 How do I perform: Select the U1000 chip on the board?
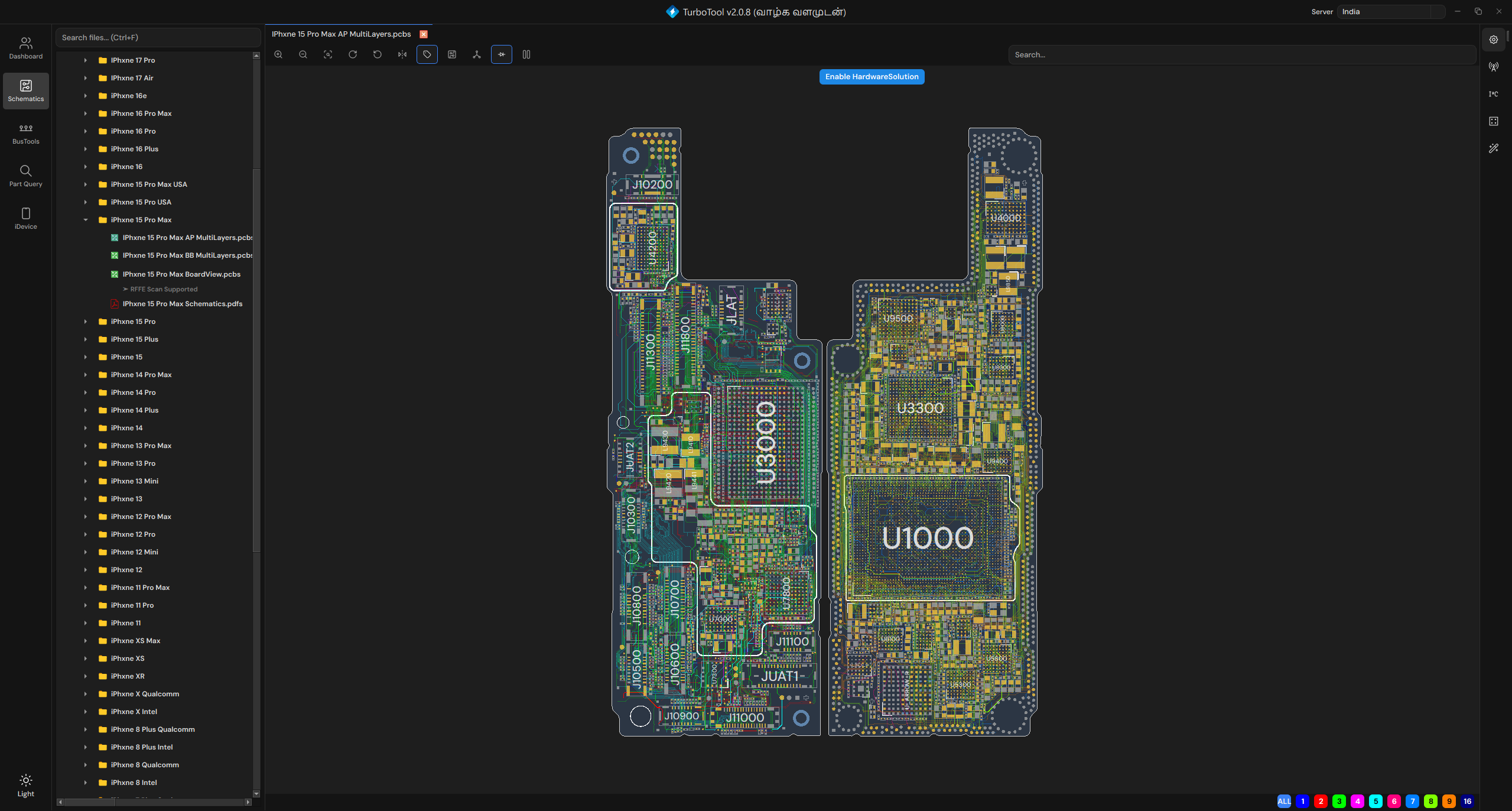(x=928, y=538)
